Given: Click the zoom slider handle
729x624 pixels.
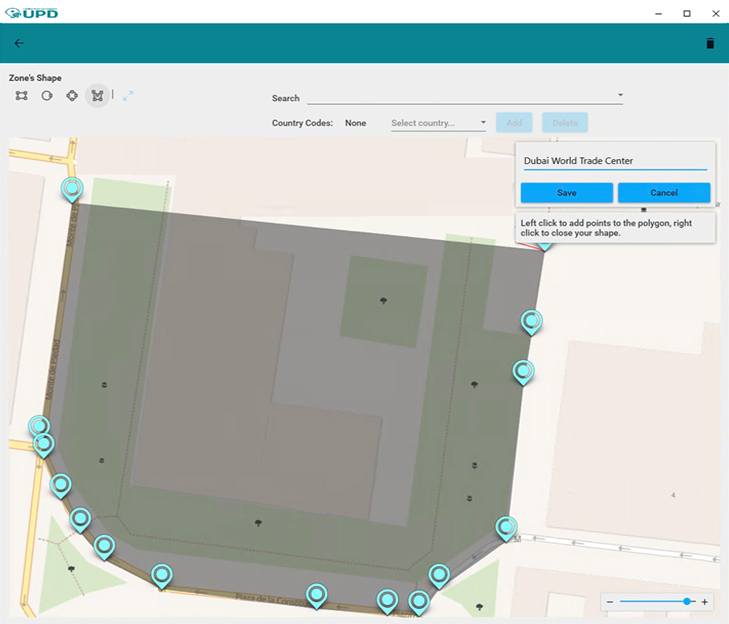Looking at the screenshot, I should pyautogui.click(x=688, y=602).
